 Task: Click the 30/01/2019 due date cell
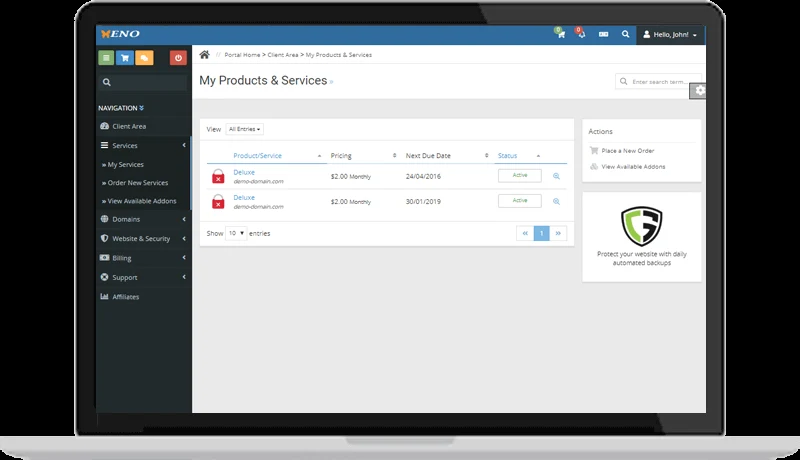(x=423, y=201)
